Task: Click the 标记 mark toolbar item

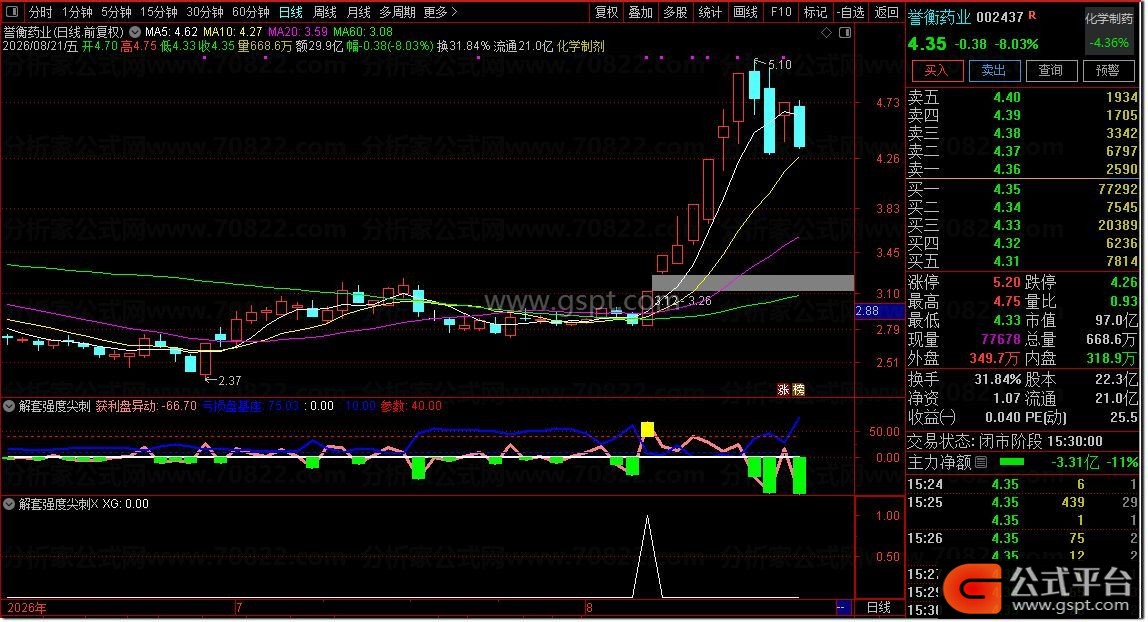Action: tap(815, 12)
